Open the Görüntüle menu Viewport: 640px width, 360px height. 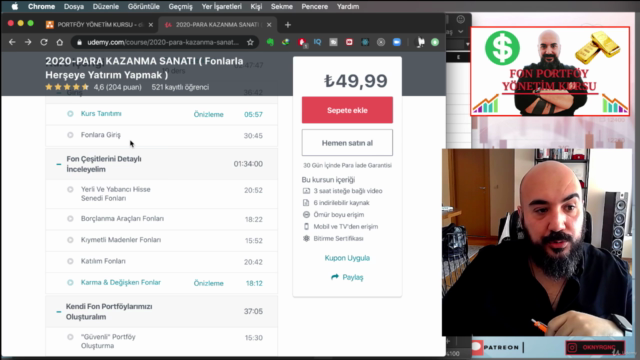(x=144, y=7)
